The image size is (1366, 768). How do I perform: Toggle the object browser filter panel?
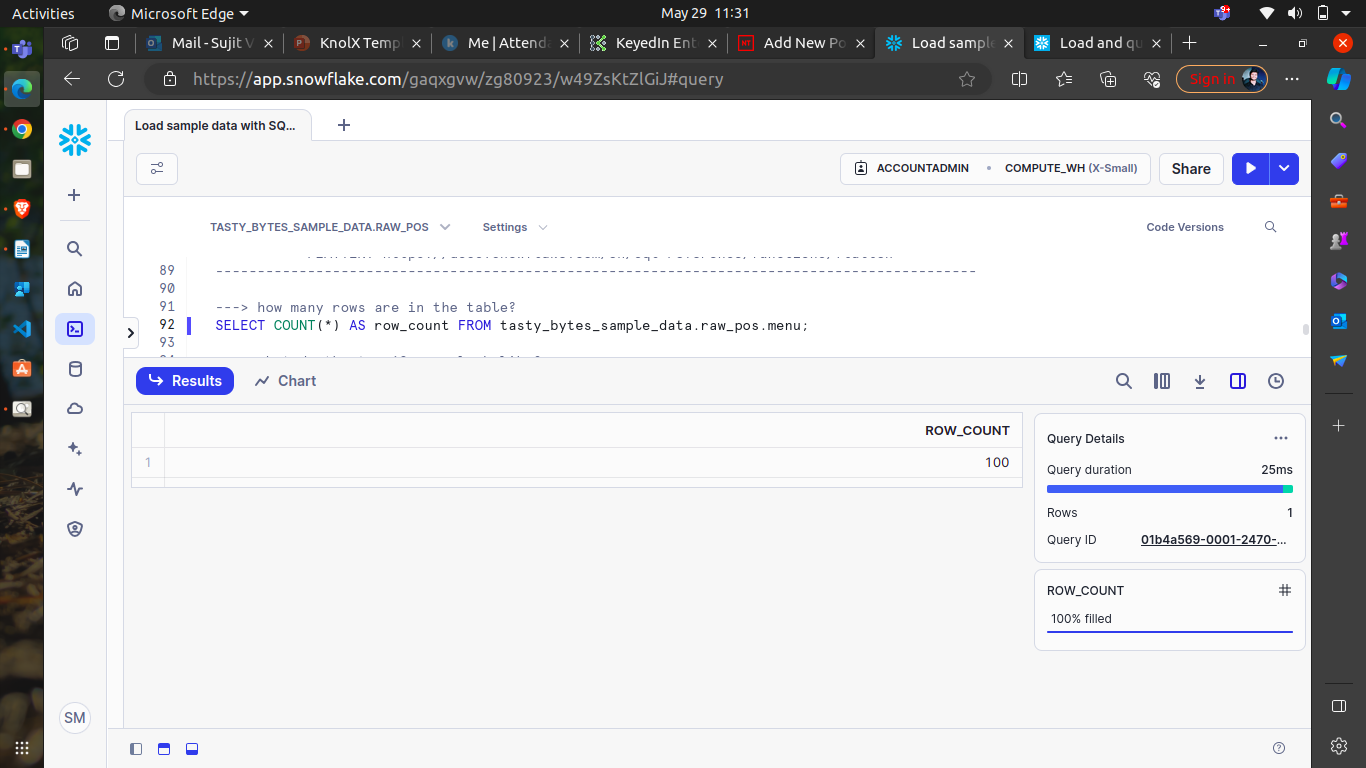(157, 168)
